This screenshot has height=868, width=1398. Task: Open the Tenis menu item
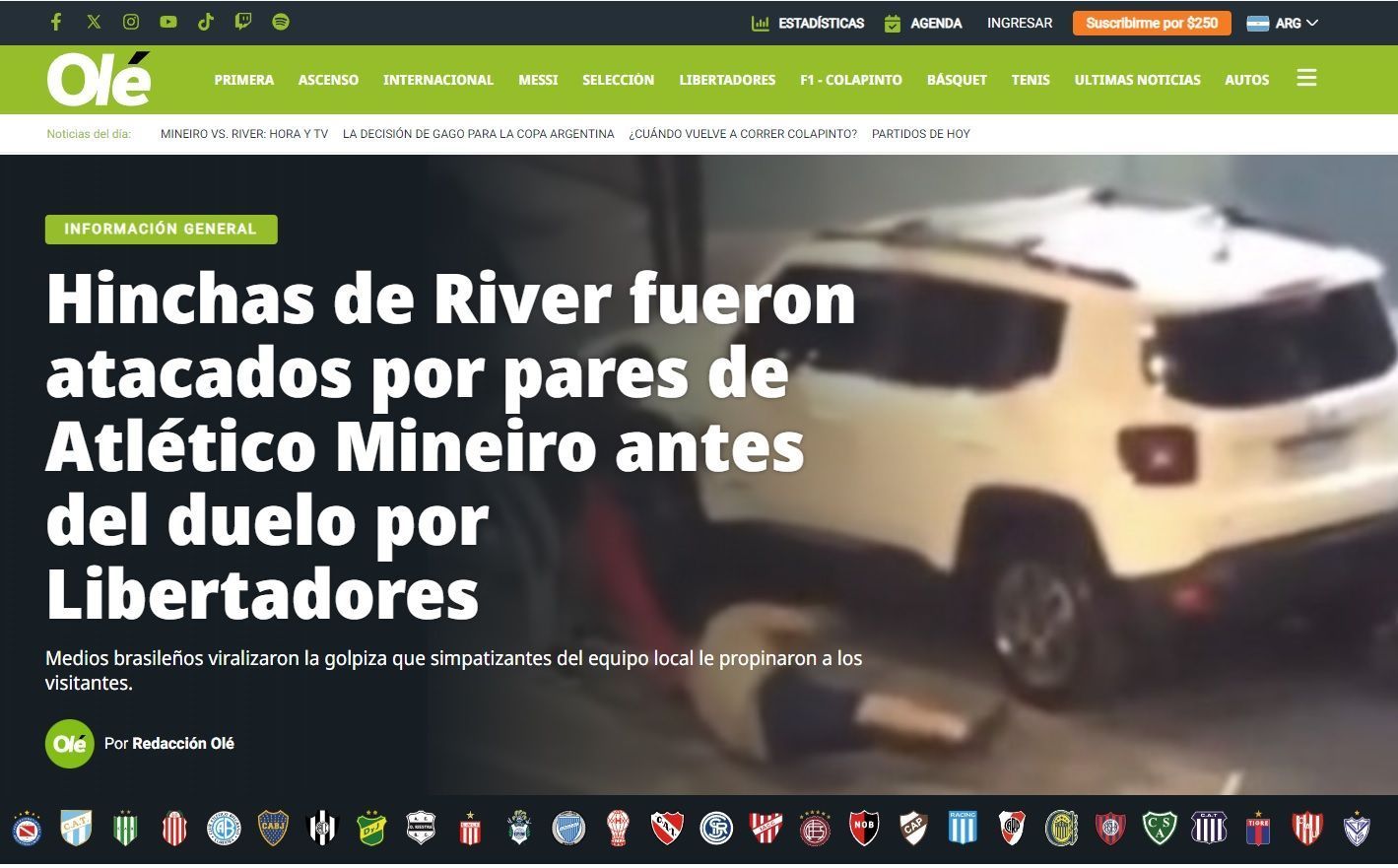[1031, 80]
